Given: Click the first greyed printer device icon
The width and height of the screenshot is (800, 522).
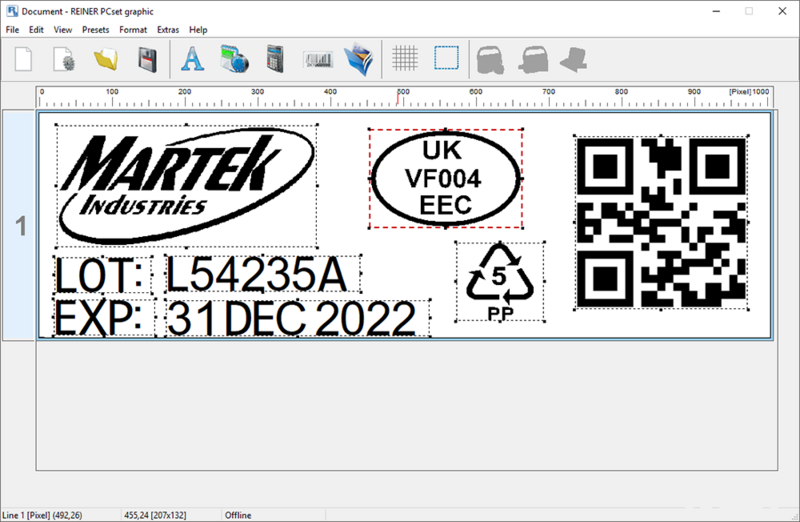Looking at the screenshot, I should tap(490, 60).
